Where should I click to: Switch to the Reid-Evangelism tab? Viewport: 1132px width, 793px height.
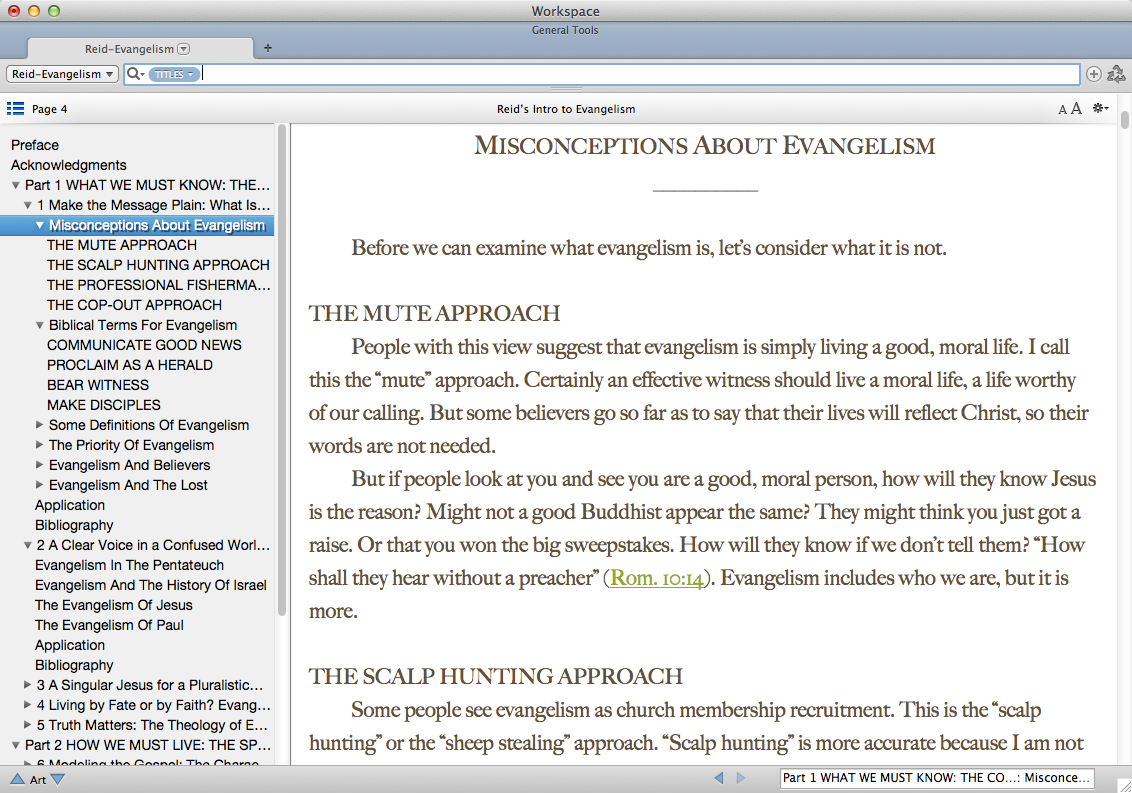click(130, 48)
